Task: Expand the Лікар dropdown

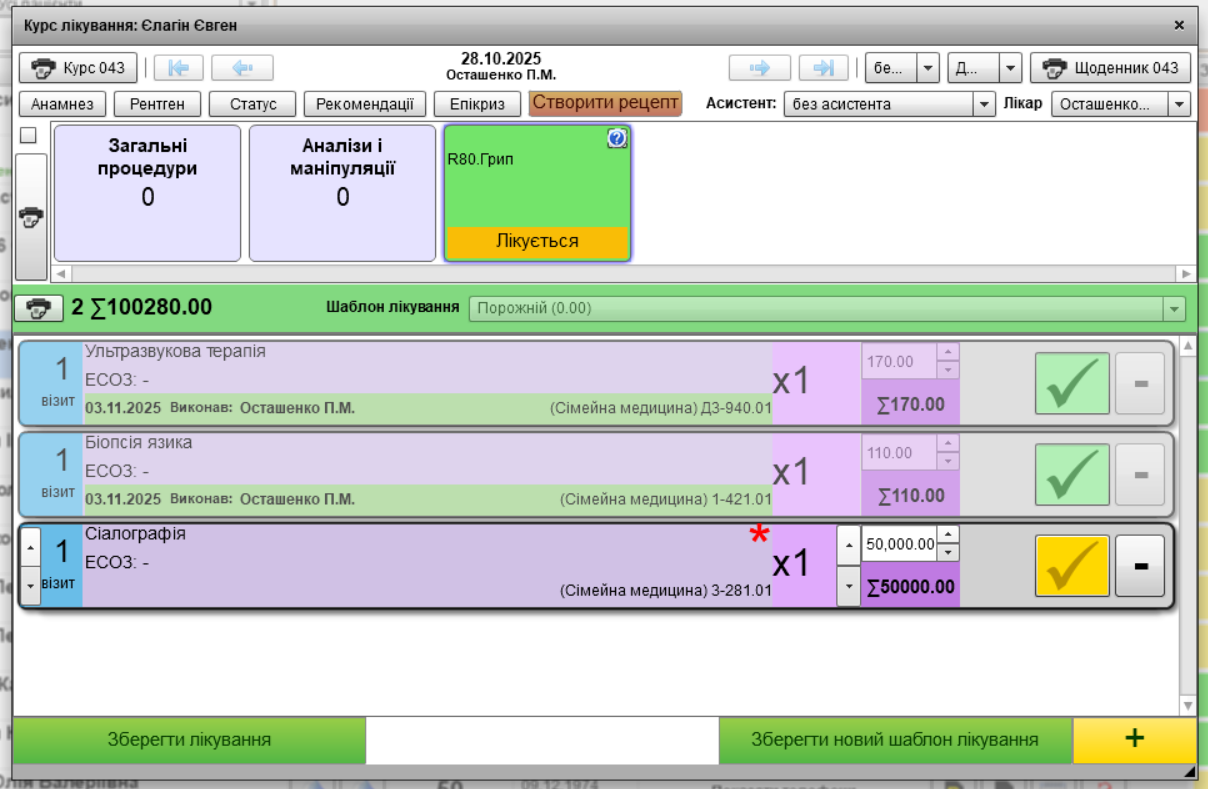Action: coord(1179,104)
